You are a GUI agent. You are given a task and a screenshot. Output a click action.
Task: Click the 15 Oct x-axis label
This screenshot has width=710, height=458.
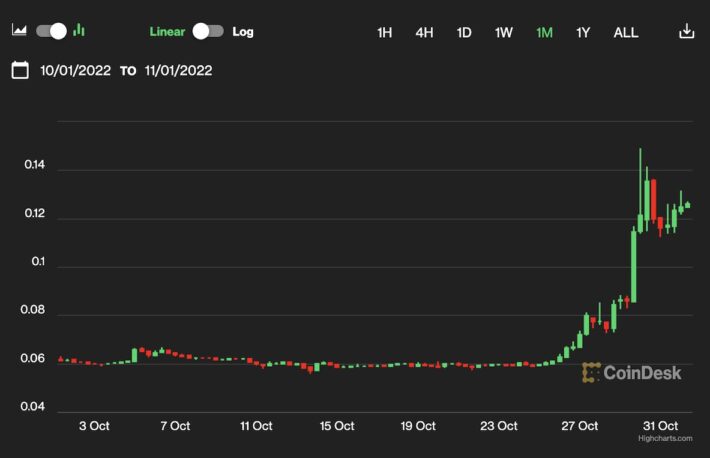[x=337, y=426]
